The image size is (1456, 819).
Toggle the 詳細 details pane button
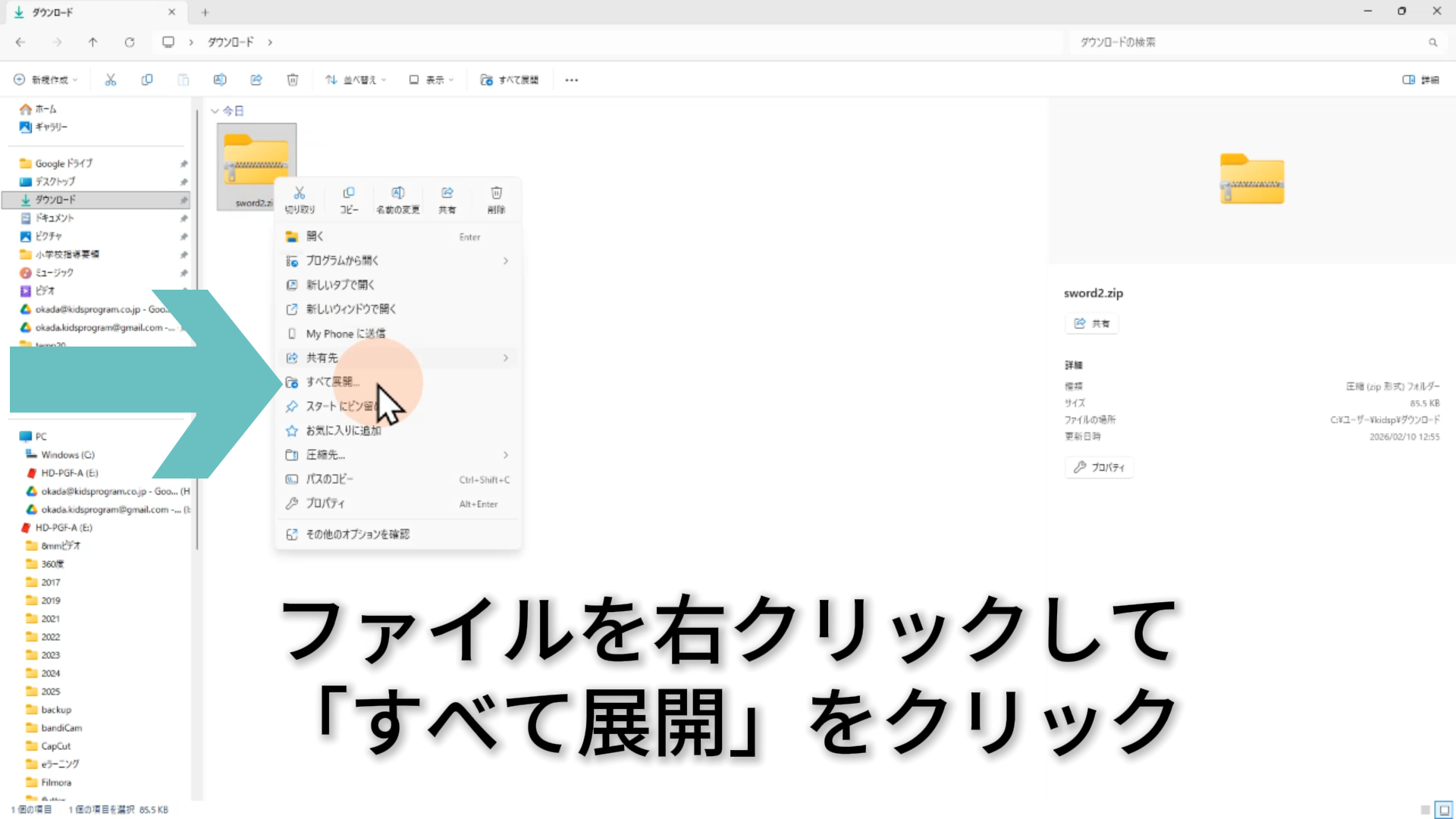point(1420,80)
